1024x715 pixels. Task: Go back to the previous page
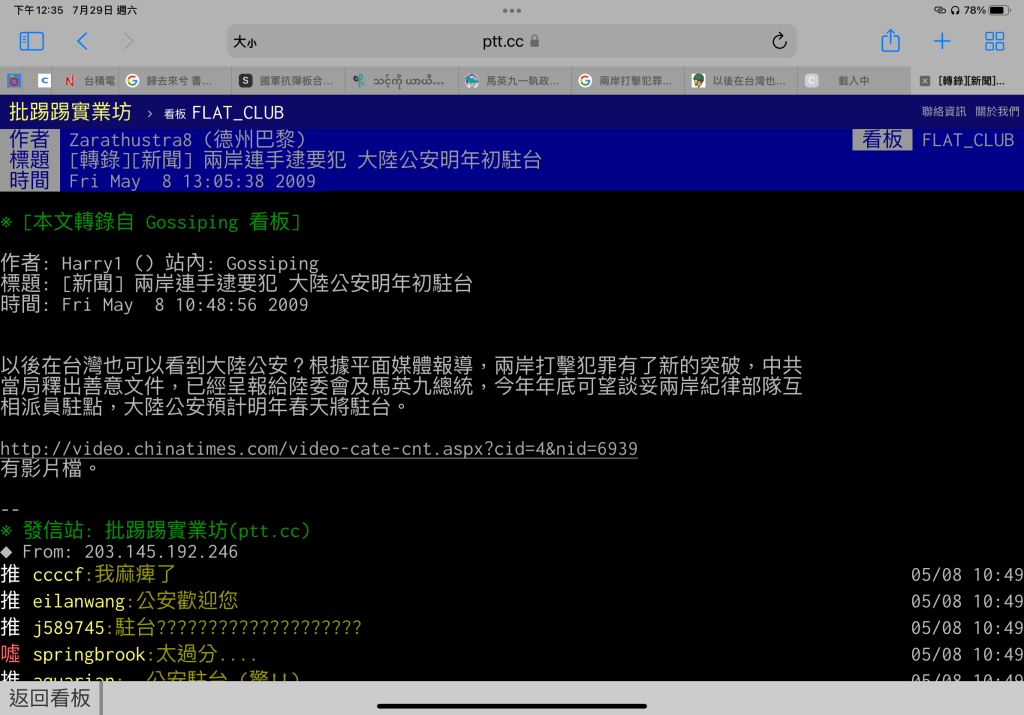[82, 41]
